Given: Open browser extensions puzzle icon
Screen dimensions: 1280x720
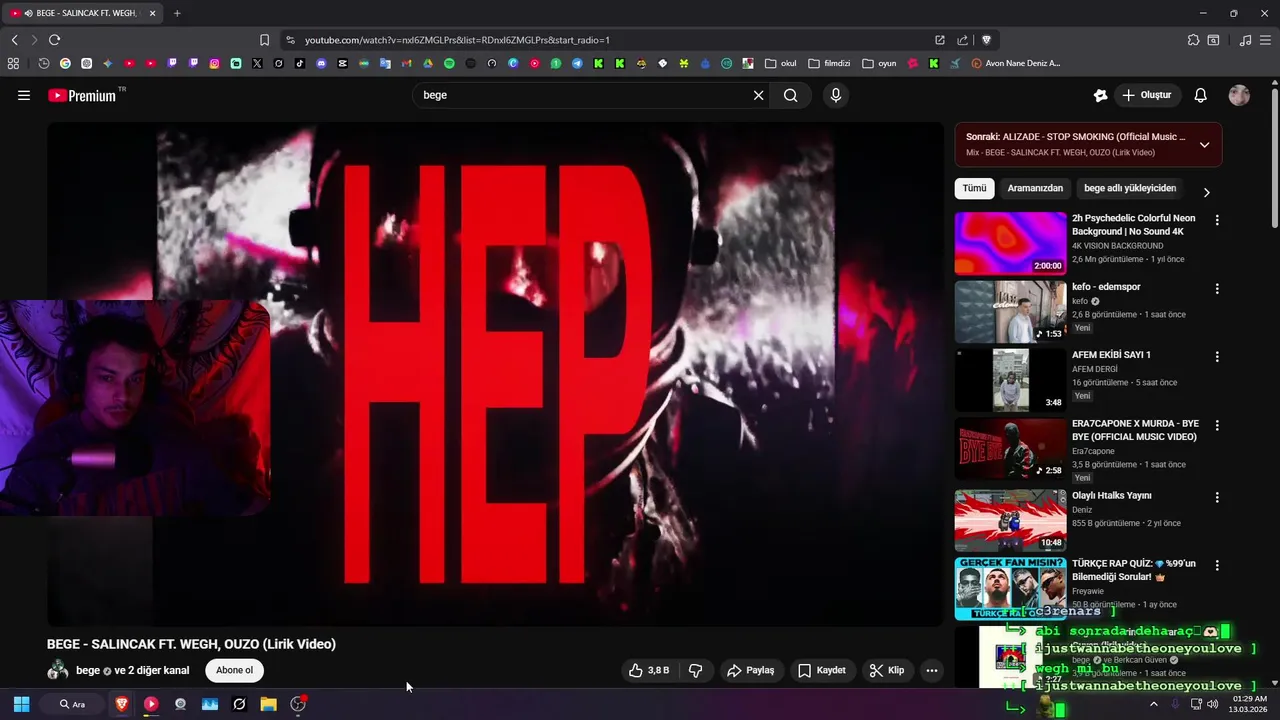Looking at the screenshot, I should pos(1193,40).
